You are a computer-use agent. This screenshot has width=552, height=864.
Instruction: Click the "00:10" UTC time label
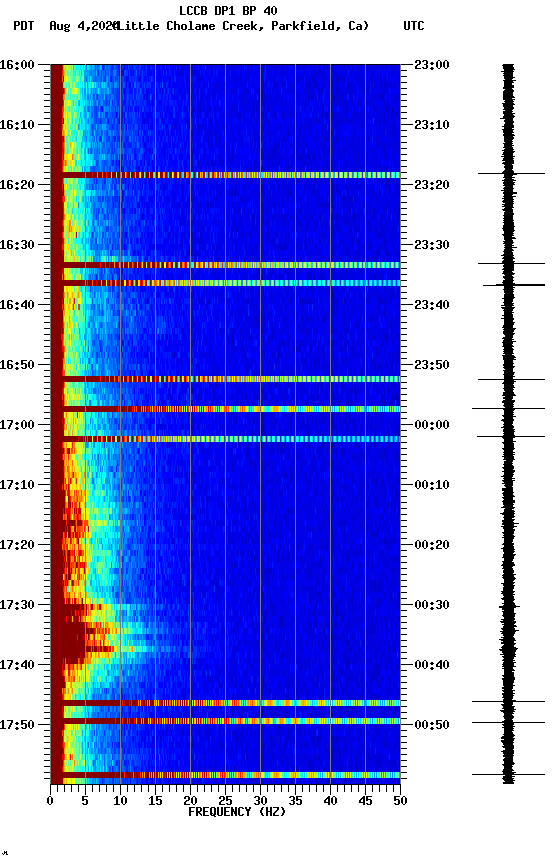[432, 485]
